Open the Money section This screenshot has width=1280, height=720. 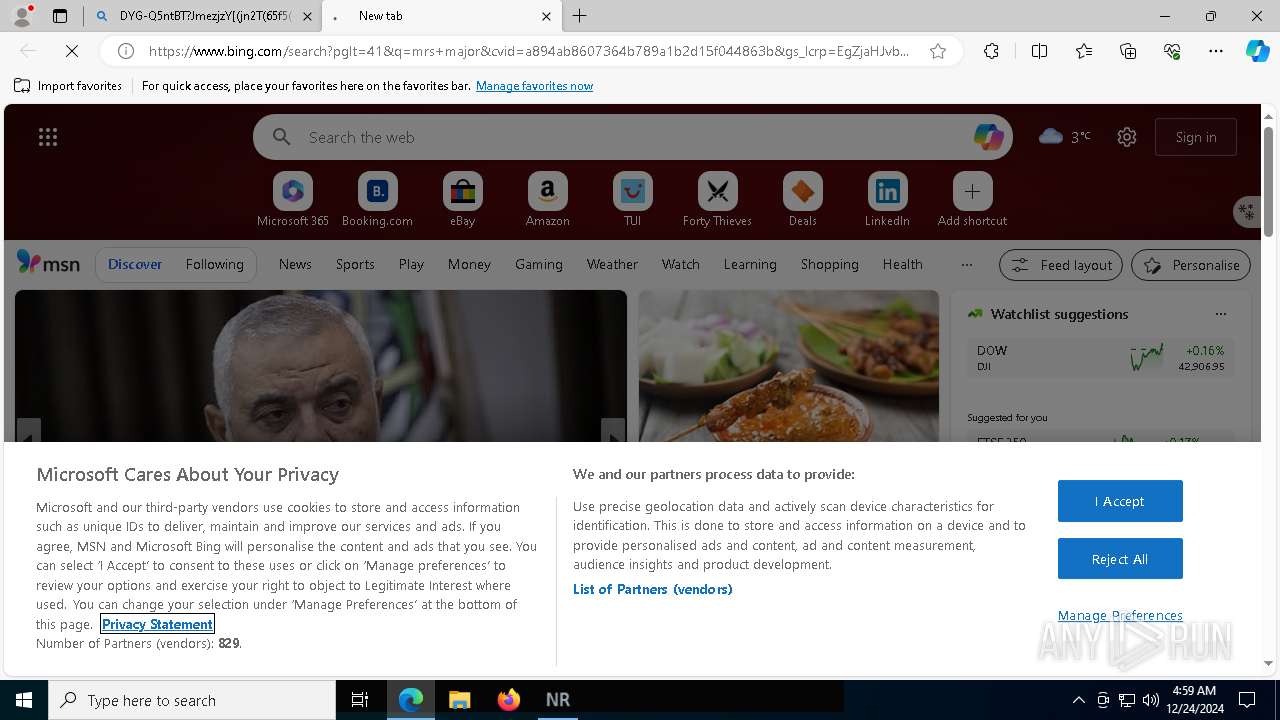coord(469,264)
